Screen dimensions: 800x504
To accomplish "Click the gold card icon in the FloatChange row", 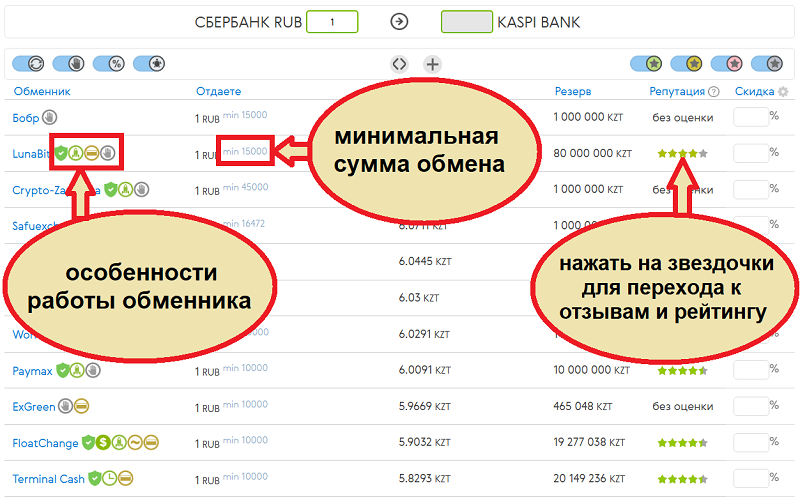I will click(151, 442).
